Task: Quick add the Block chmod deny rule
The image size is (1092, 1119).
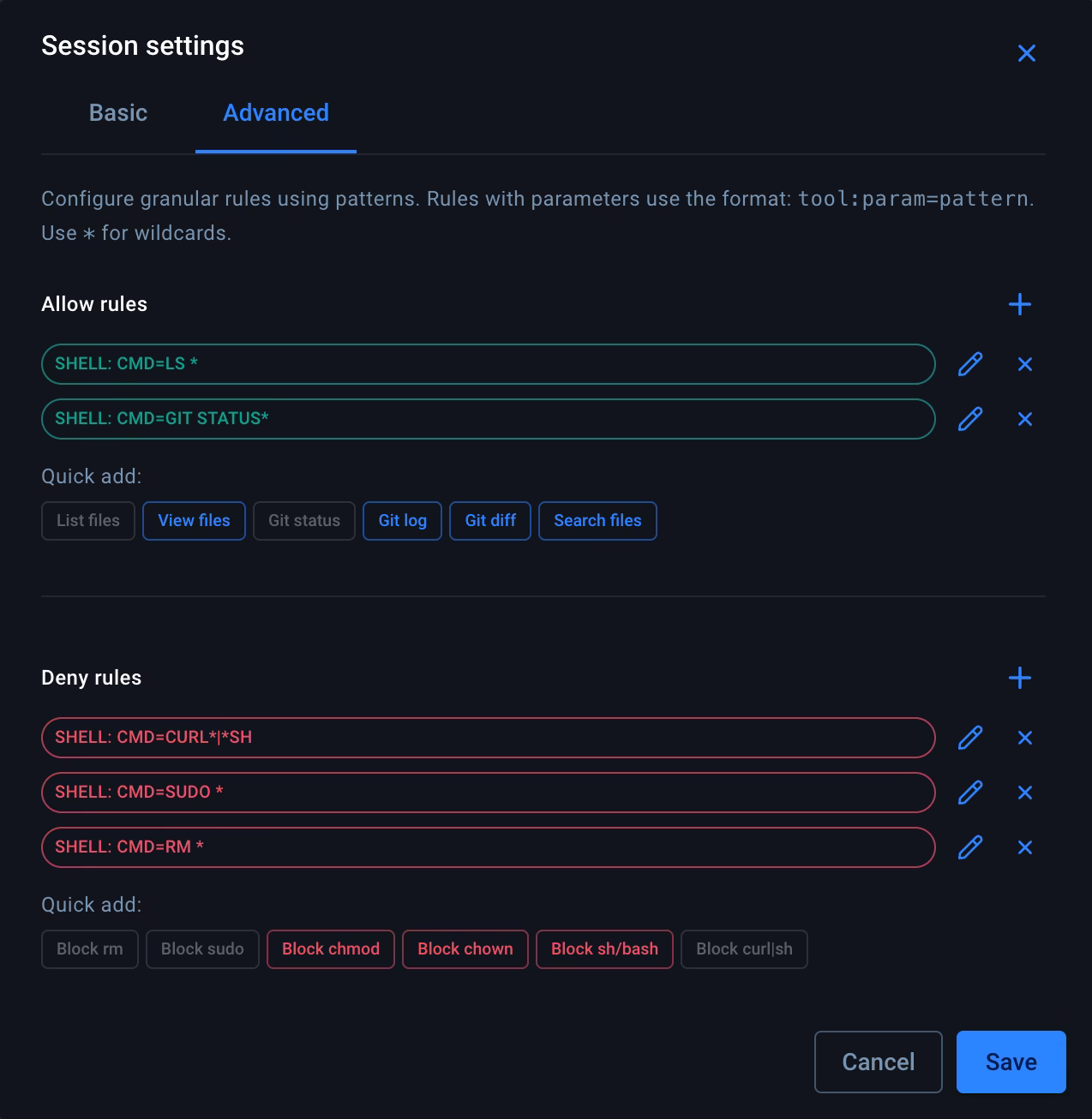Action: 330,948
